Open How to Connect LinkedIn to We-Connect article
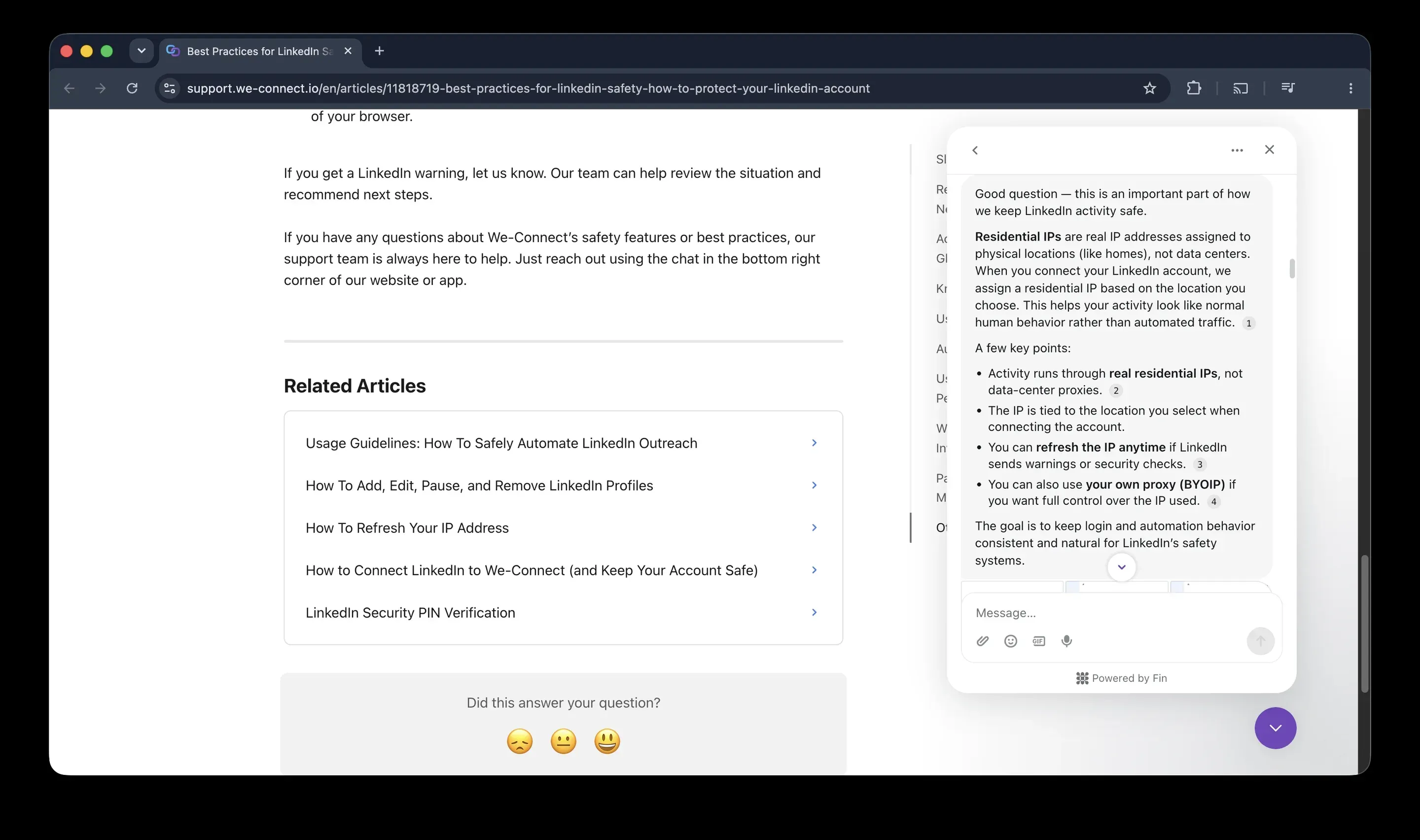The height and width of the screenshot is (840, 1420). [563, 570]
